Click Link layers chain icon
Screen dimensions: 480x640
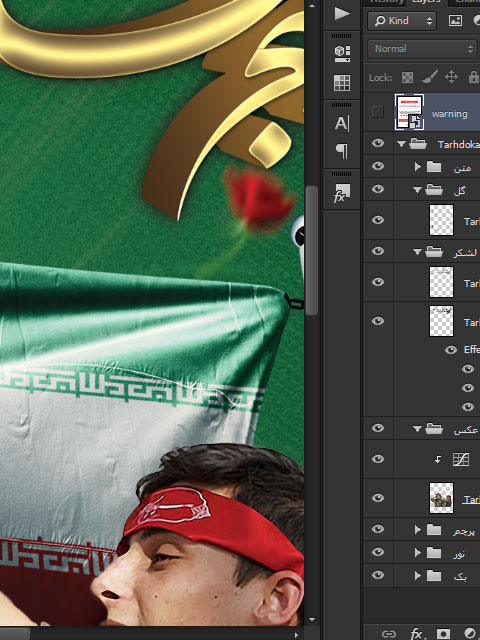tap(389, 634)
